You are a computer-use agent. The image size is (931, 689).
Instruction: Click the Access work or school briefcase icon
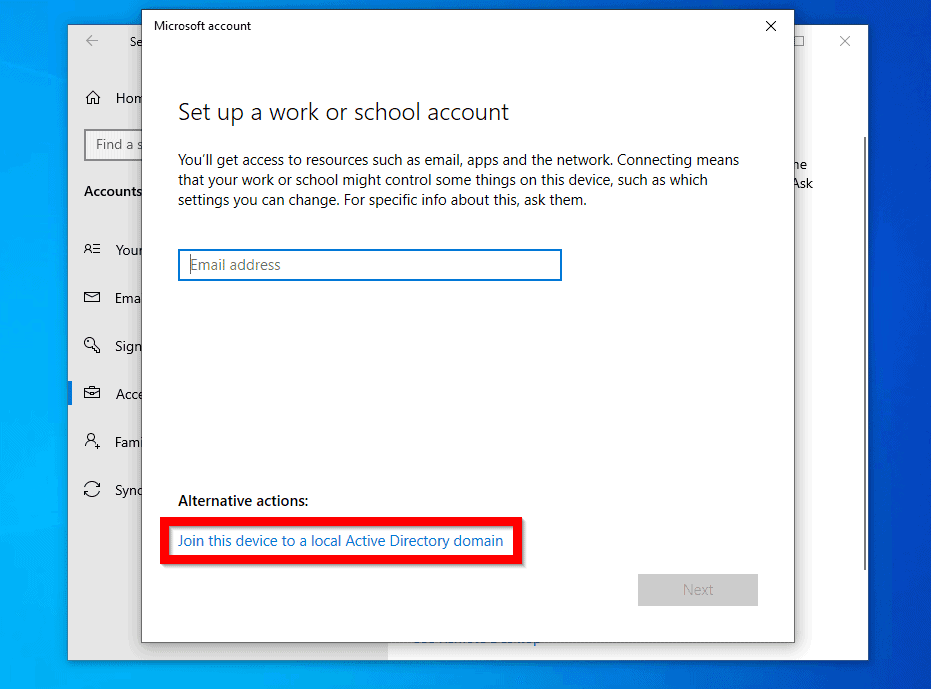tap(94, 393)
